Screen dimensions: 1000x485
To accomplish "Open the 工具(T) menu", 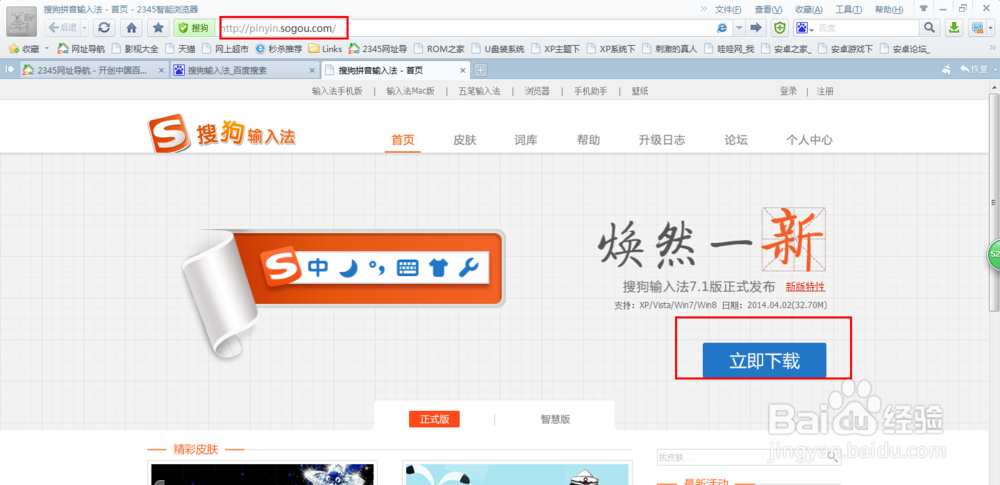I will [x=849, y=10].
